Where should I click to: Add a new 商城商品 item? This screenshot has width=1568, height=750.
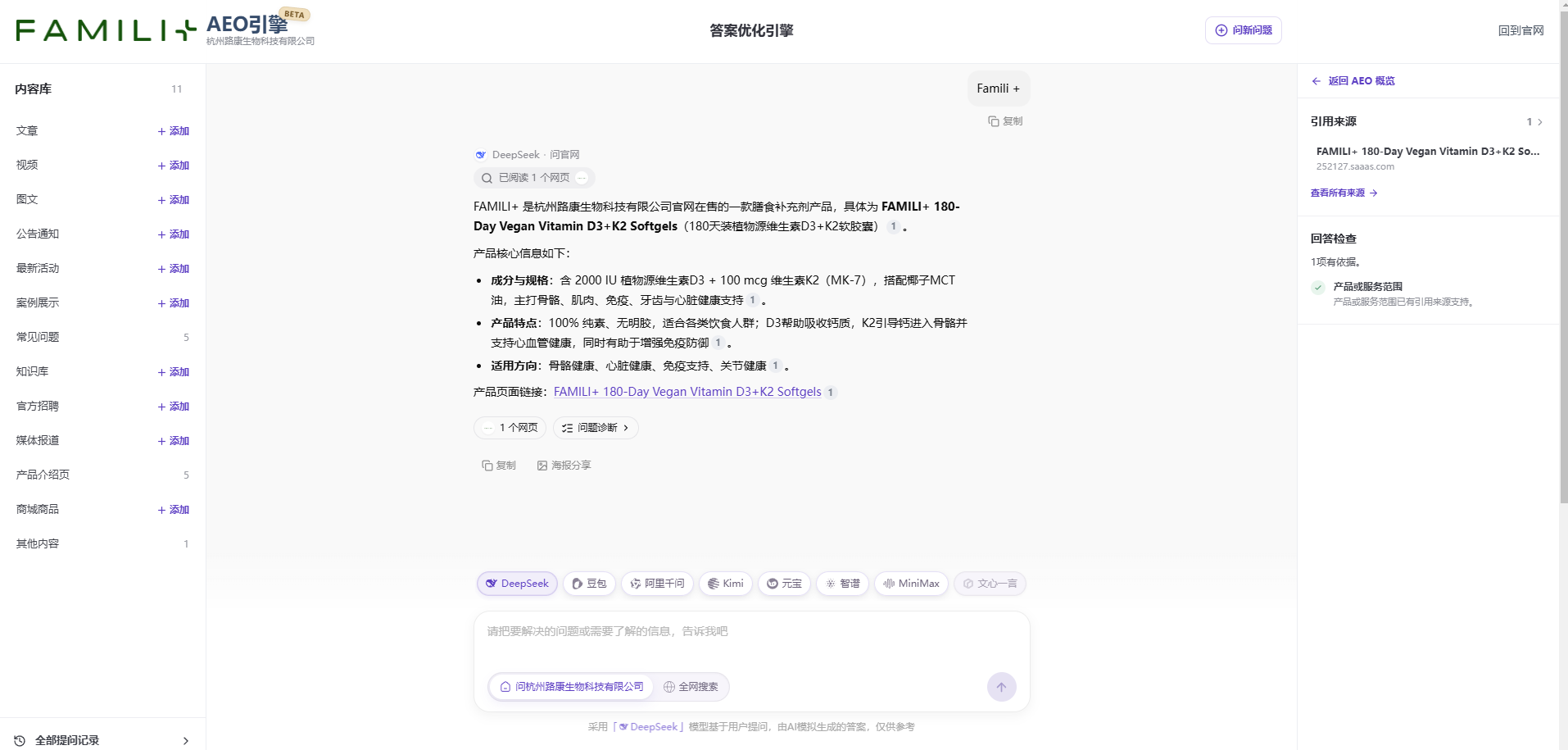(x=174, y=510)
